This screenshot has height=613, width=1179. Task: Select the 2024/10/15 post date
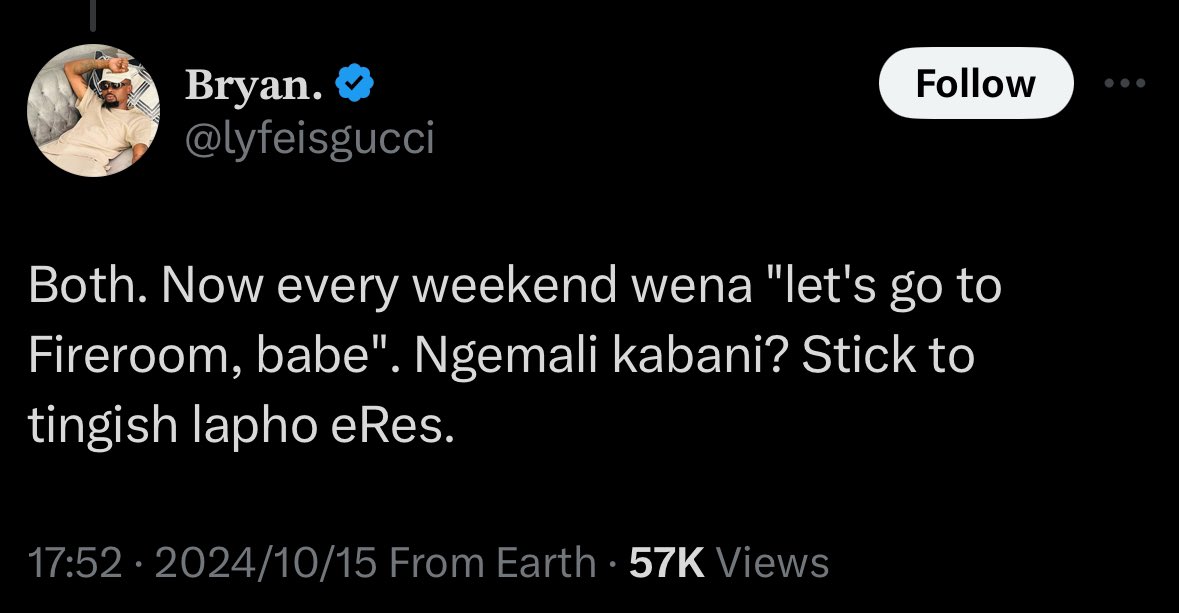pos(265,562)
